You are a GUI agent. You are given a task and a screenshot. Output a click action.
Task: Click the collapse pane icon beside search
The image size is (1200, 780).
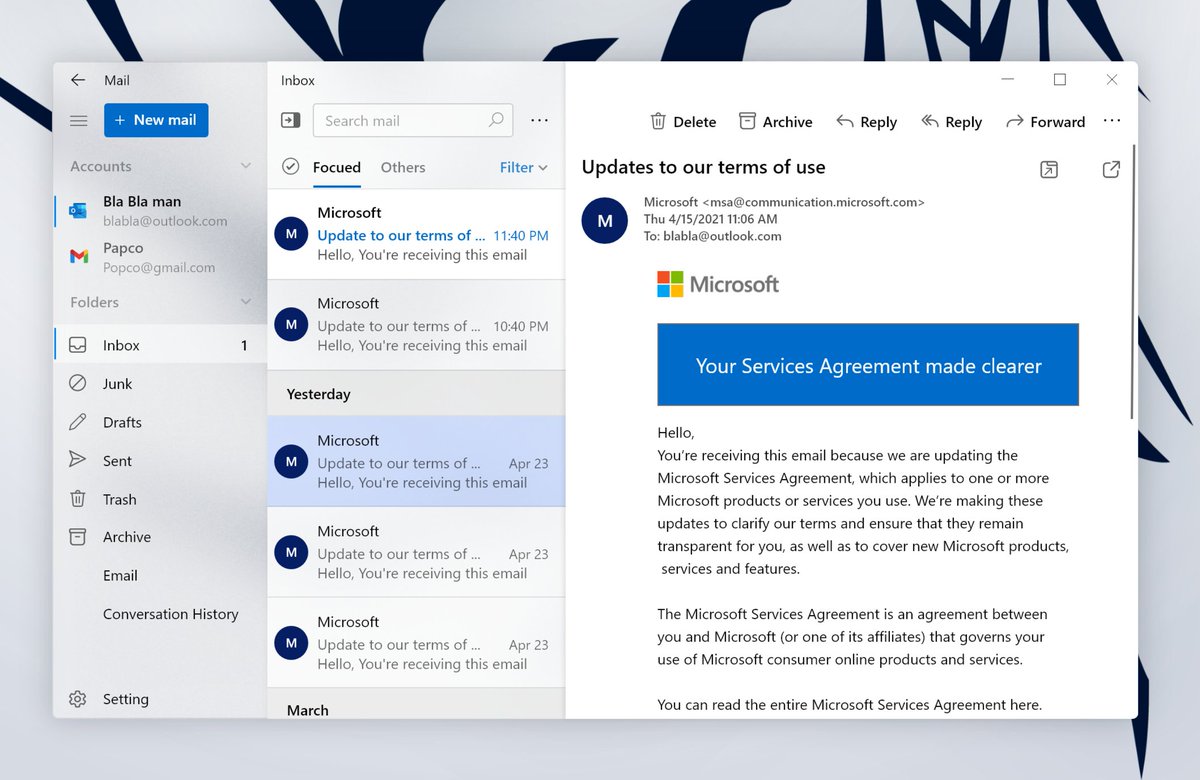coord(290,120)
